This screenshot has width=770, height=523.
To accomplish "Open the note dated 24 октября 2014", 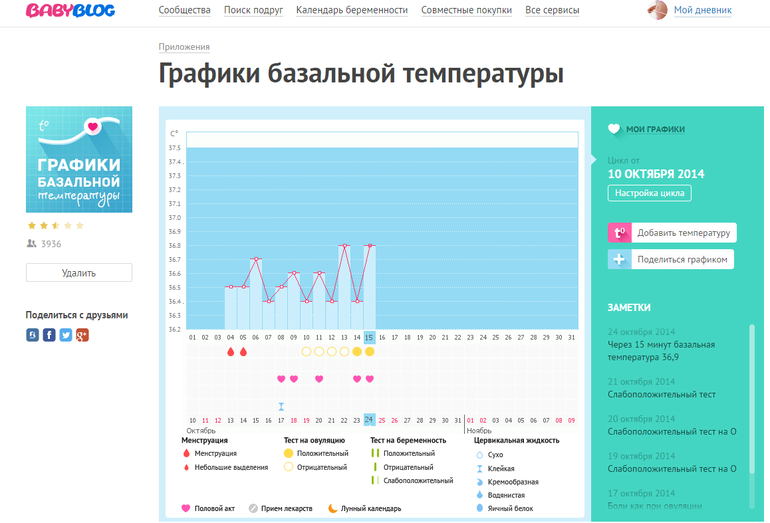I will [661, 345].
